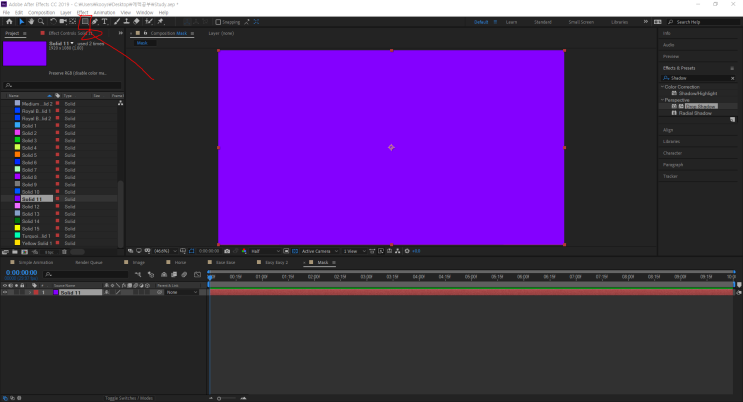Viewport: 743px width, 402px height.
Task: Select the Pan Behind anchor point tool
Action: [72, 22]
